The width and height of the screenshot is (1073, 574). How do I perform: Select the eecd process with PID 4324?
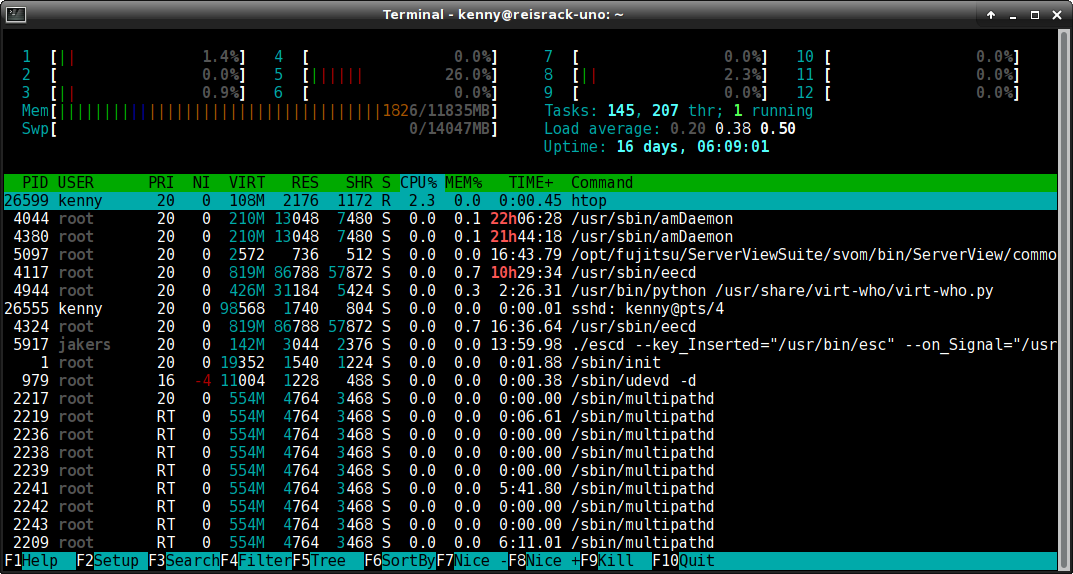point(530,326)
